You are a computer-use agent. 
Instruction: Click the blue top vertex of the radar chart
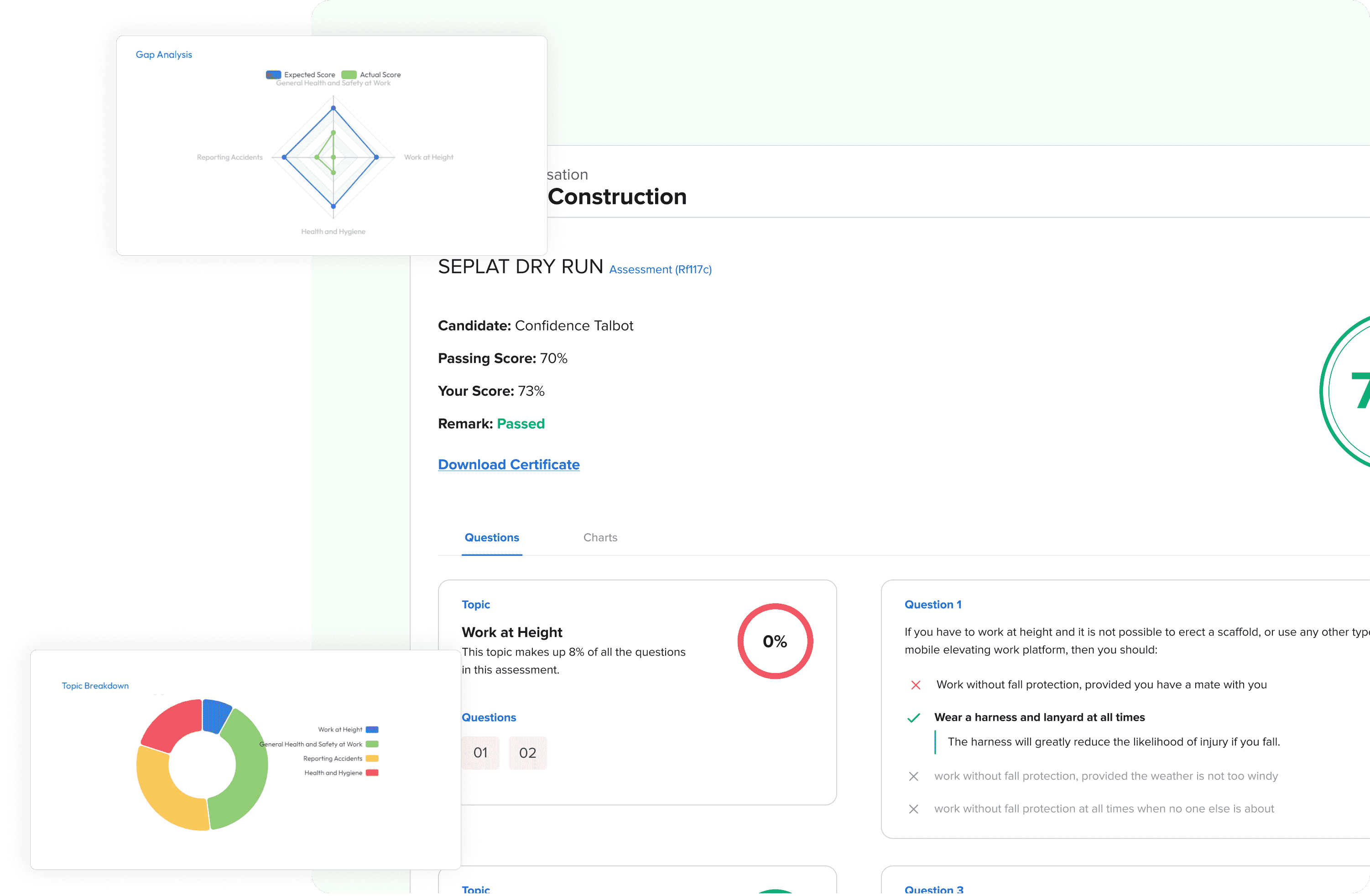pos(333,108)
